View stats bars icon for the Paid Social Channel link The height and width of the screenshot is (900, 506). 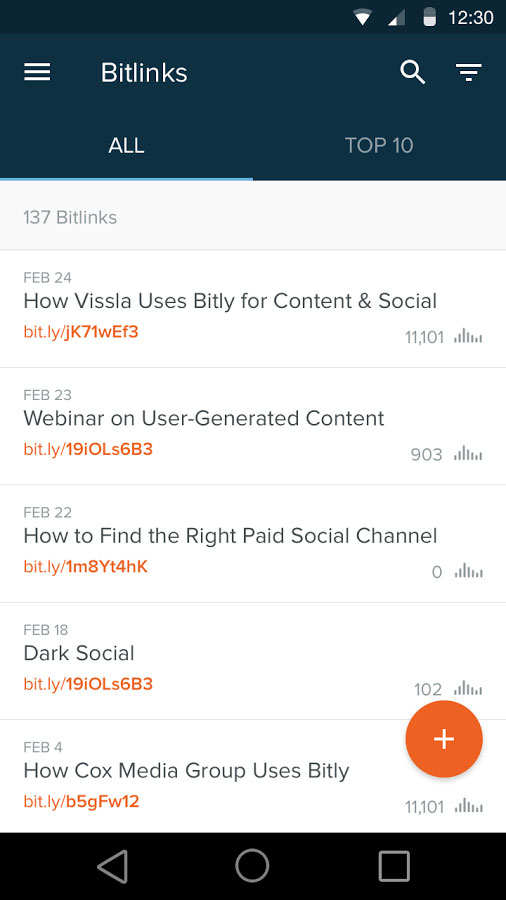click(x=468, y=572)
